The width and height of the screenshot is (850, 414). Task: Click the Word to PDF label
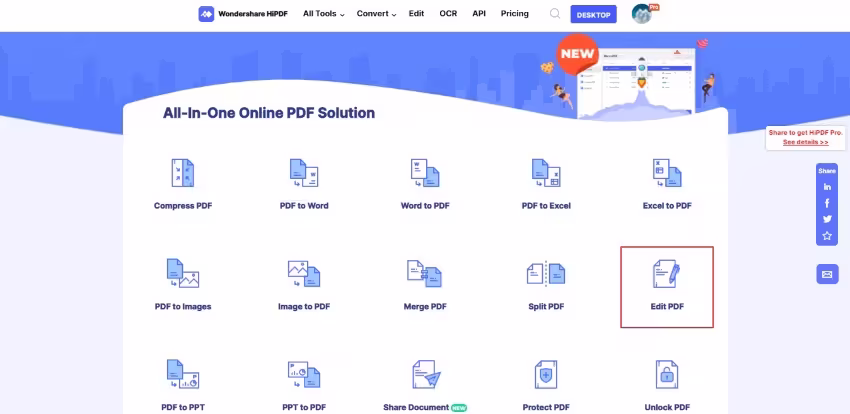pyautogui.click(x=425, y=206)
